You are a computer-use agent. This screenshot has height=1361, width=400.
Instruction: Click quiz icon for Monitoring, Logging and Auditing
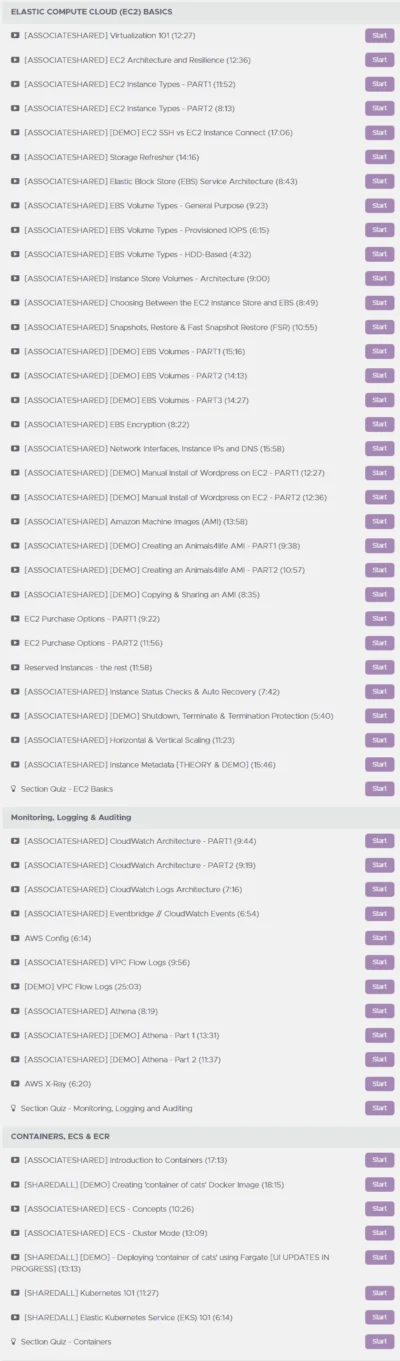[14, 1108]
